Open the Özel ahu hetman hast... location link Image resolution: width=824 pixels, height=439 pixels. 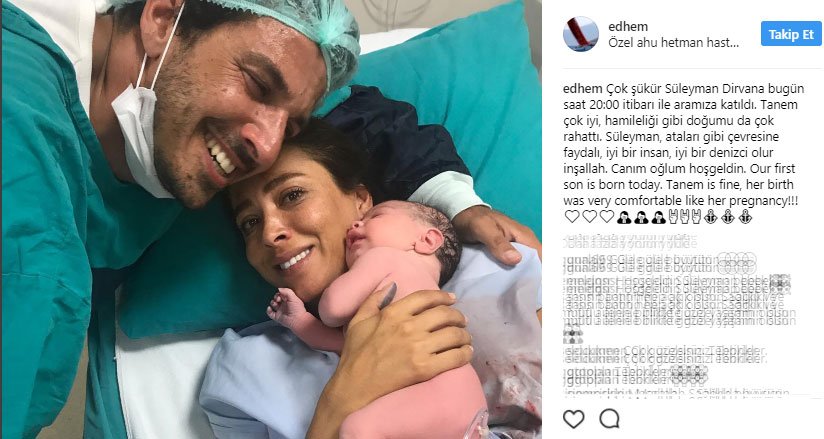(x=673, y=43)
